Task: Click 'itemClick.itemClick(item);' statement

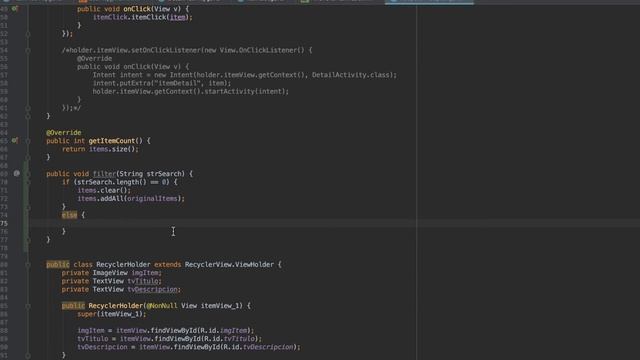Action: coord(142,17)
